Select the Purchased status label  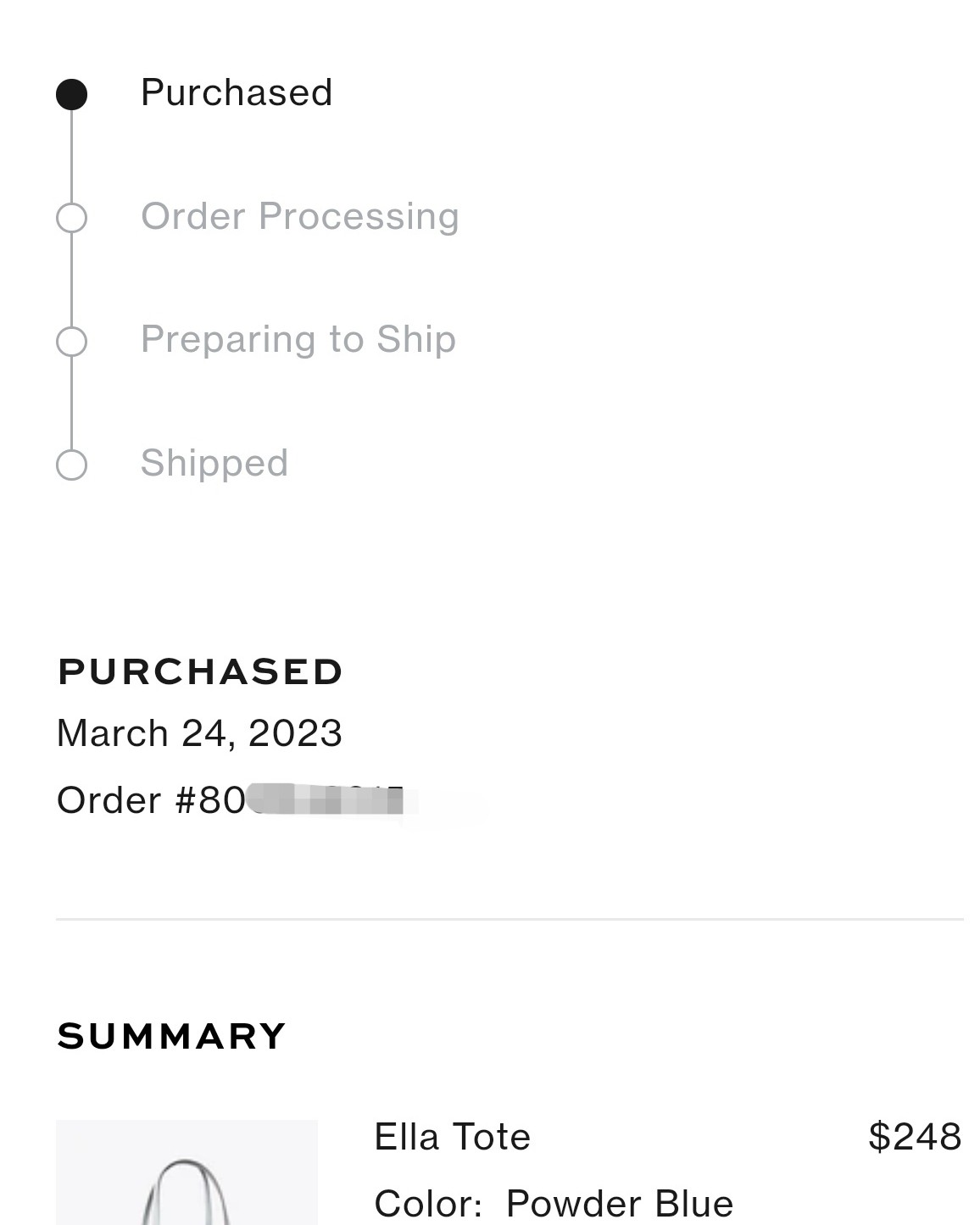pos(237,92)
